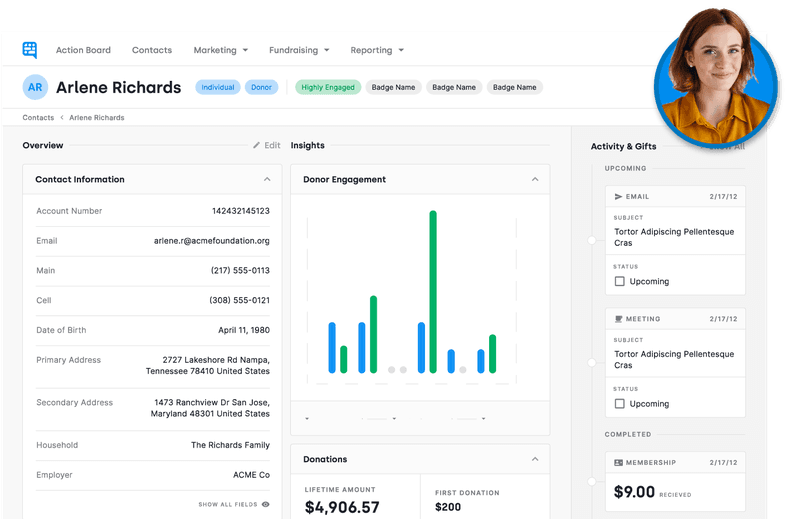Click the woman's circular profile photo

(716, 78)
